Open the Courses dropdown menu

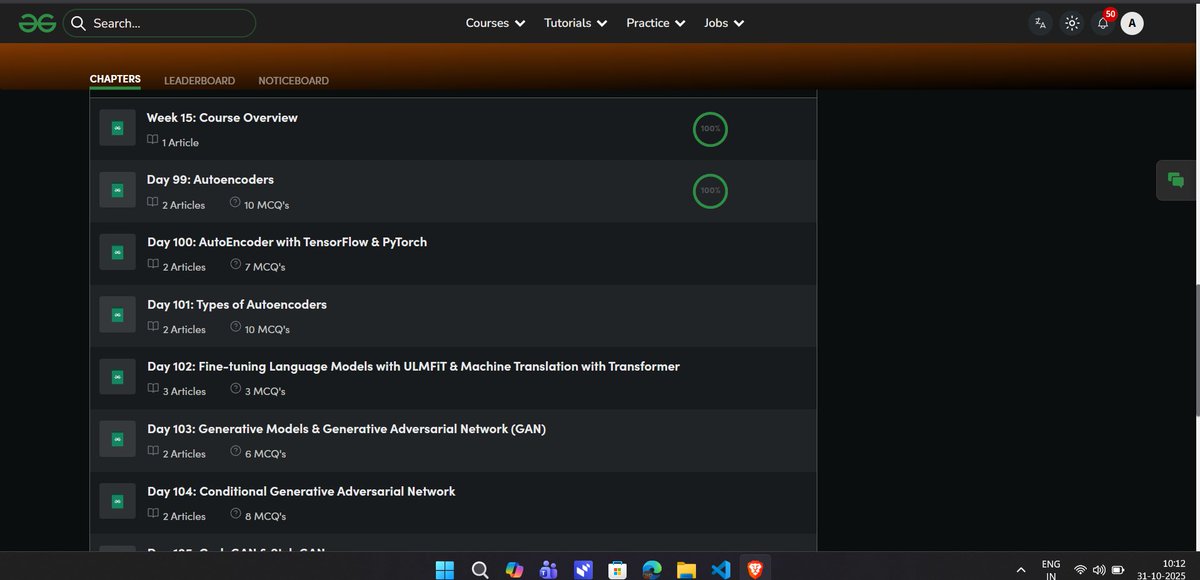click(495, 23)
